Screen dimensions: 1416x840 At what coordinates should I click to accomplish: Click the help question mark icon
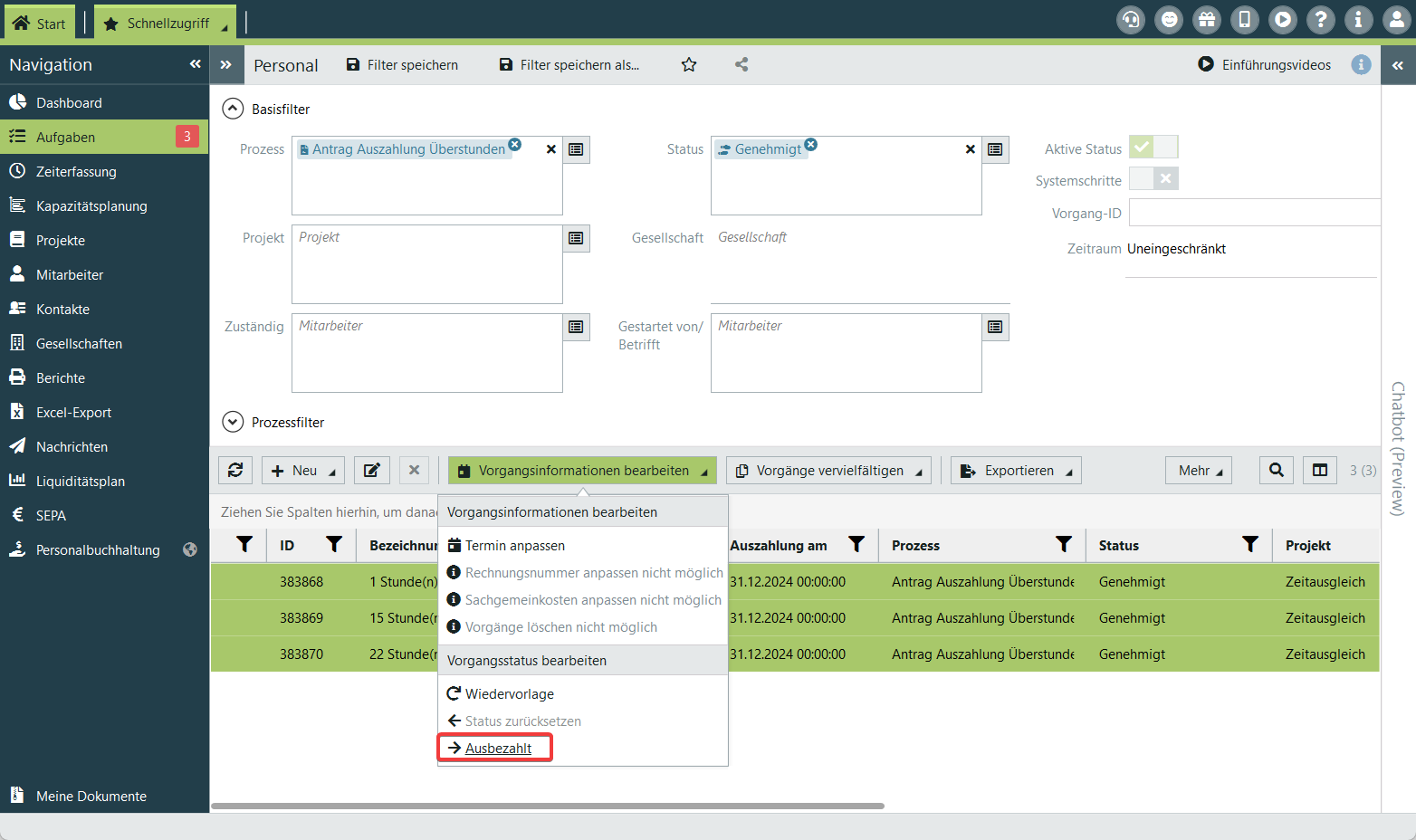coord(1320,20)
